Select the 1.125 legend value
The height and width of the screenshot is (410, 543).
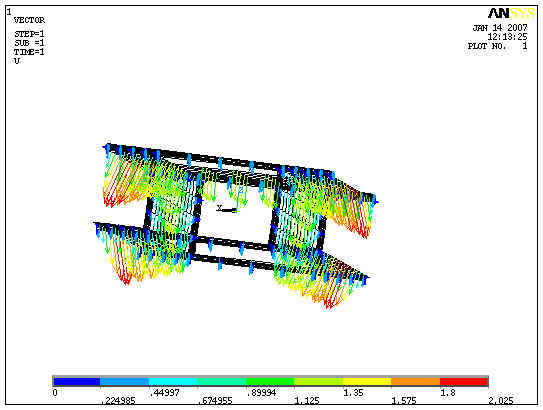point(307,401)
